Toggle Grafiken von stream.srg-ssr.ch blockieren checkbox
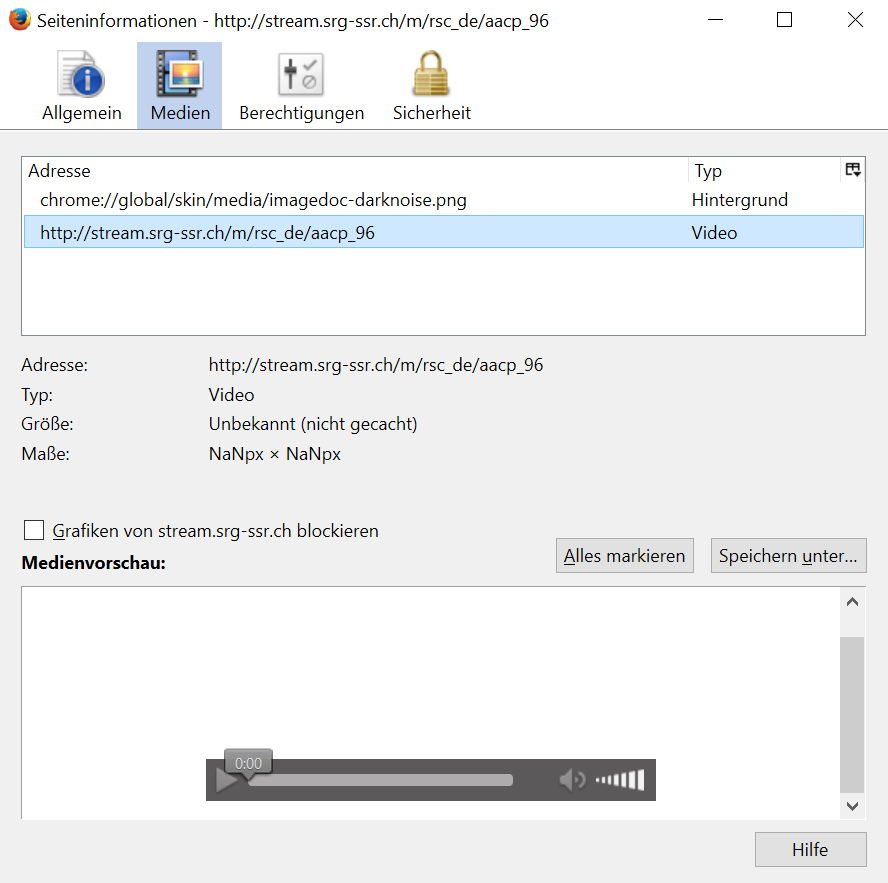The width and height of the screenshot is (888, 883). click(x=34, y=531)
